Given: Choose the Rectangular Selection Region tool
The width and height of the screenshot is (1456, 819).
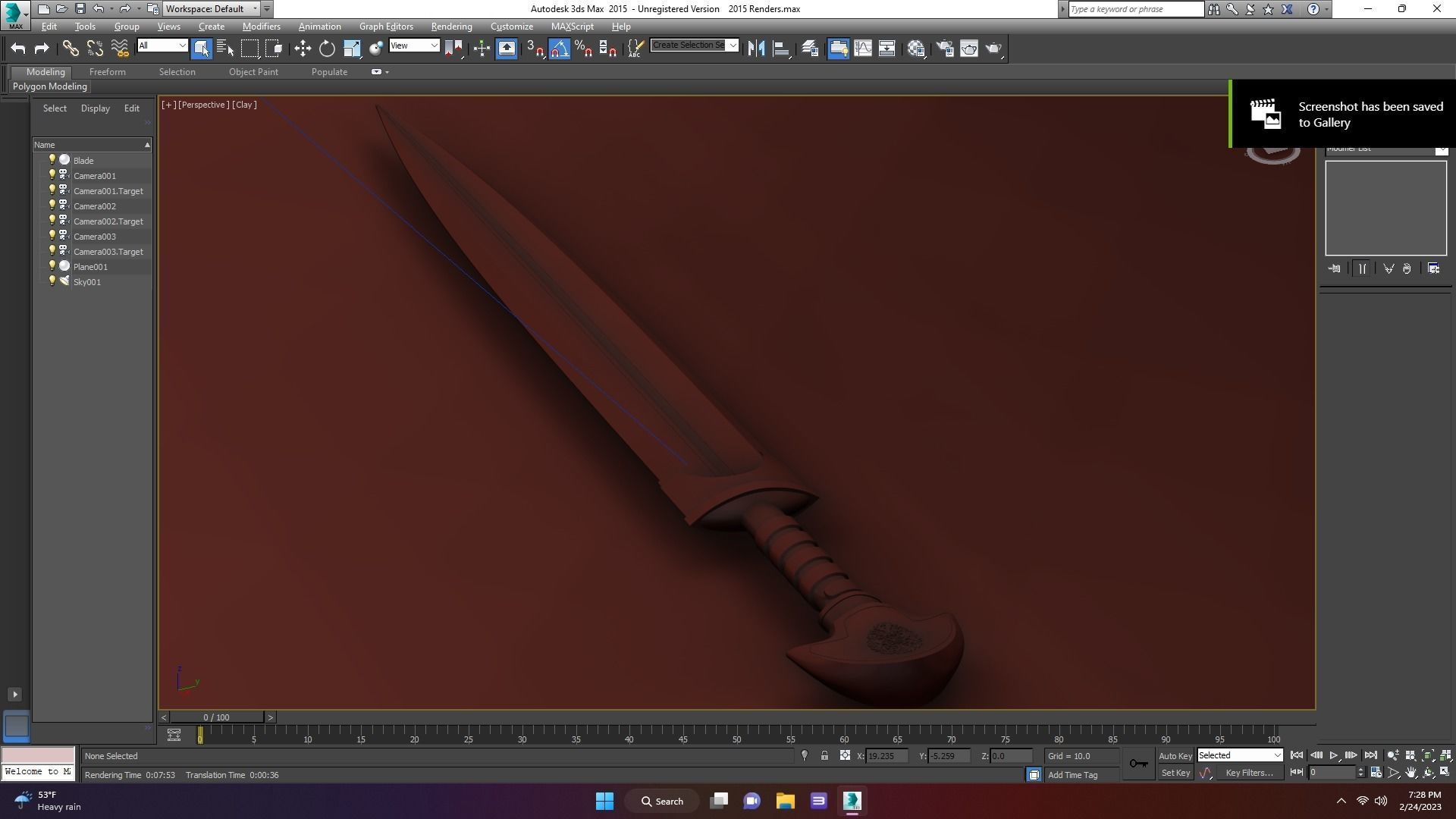Looking at the screenshot, I should click(249, 49).
